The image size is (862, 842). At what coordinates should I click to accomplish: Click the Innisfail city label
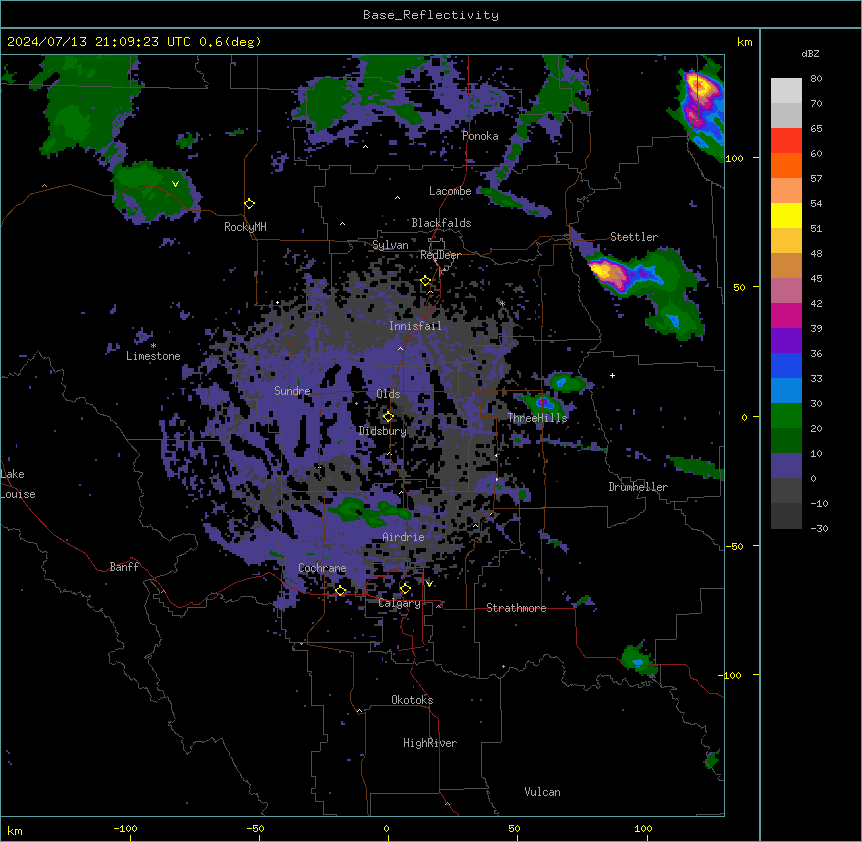click(x=415, y=326)
